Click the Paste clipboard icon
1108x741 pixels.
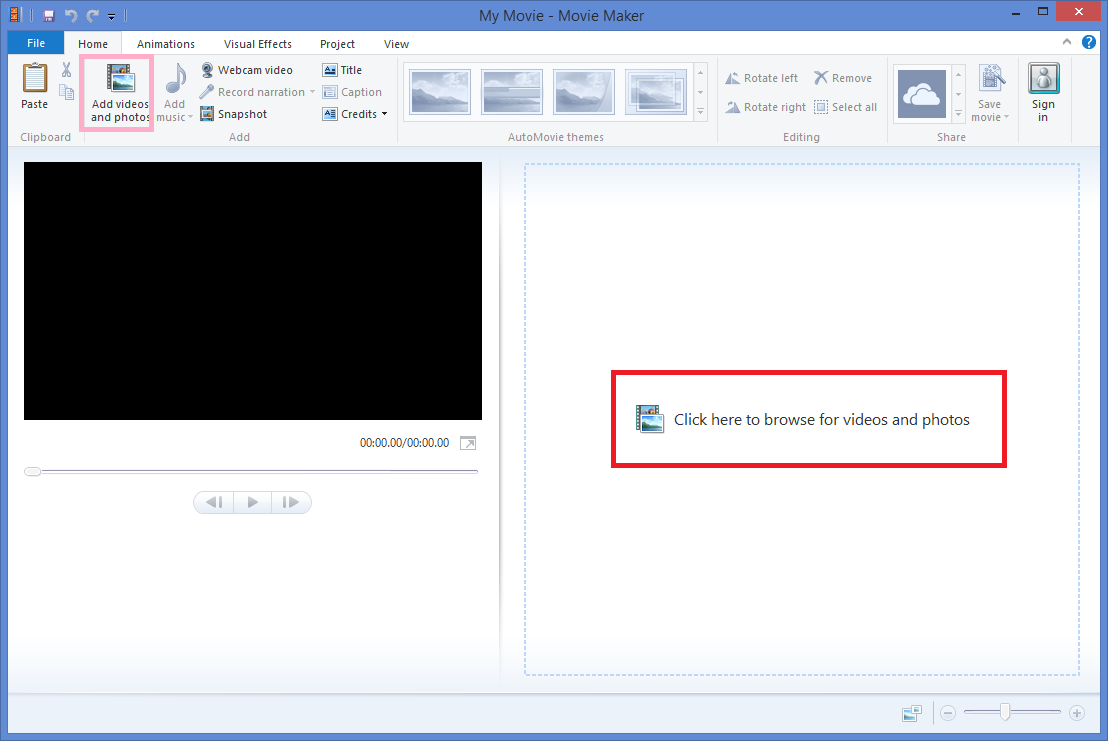(x=35, y=78)
